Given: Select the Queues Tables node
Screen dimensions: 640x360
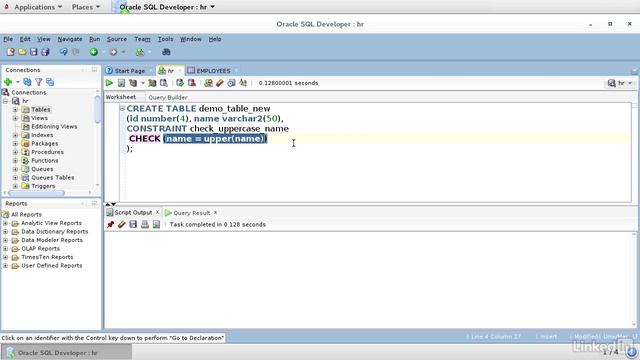Looking at the screenshot, I should coord(53,178).
